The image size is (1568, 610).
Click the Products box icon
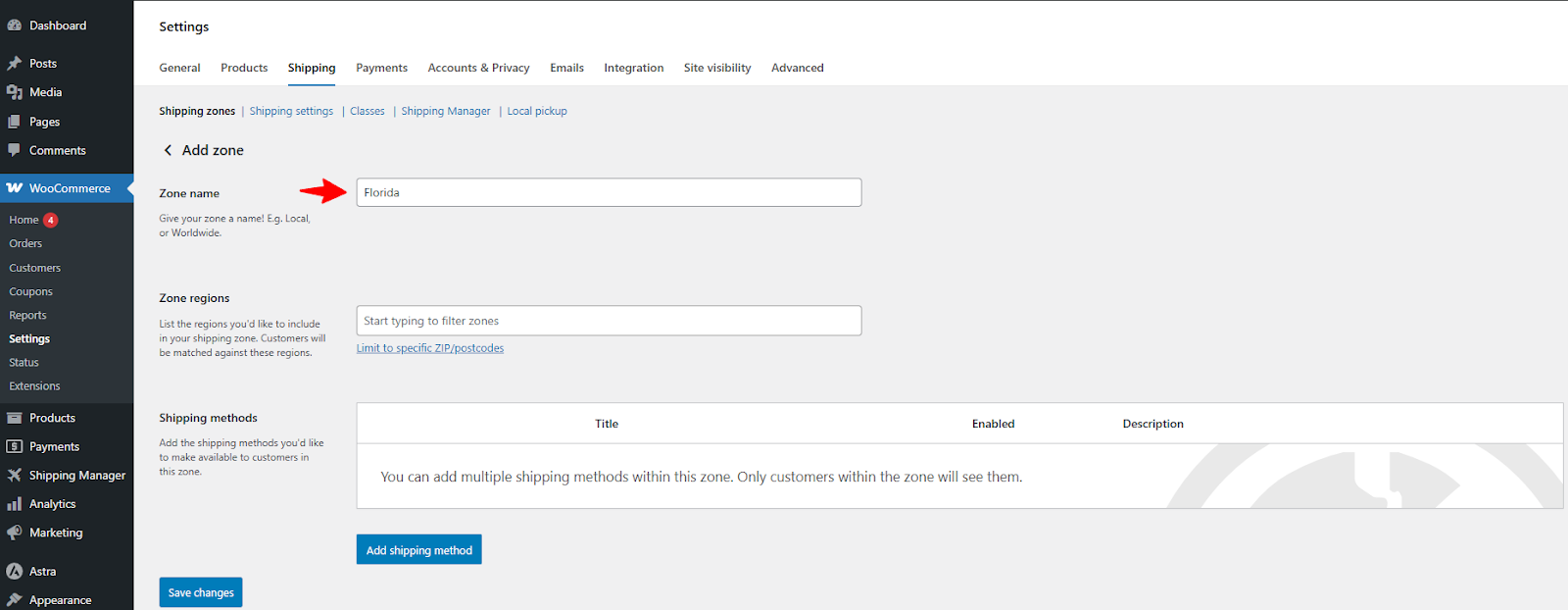tap(15, 418)
